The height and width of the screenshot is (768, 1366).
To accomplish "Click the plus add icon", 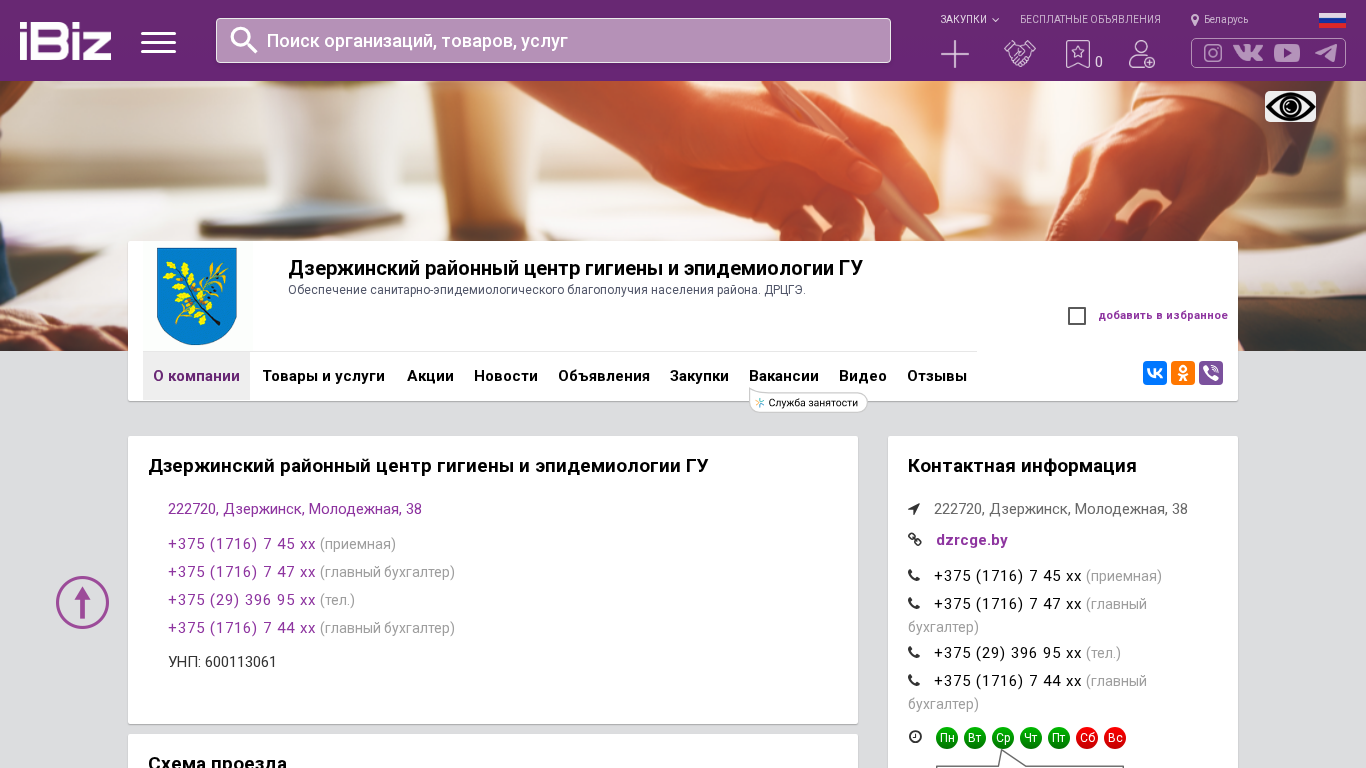I will 955,54.
